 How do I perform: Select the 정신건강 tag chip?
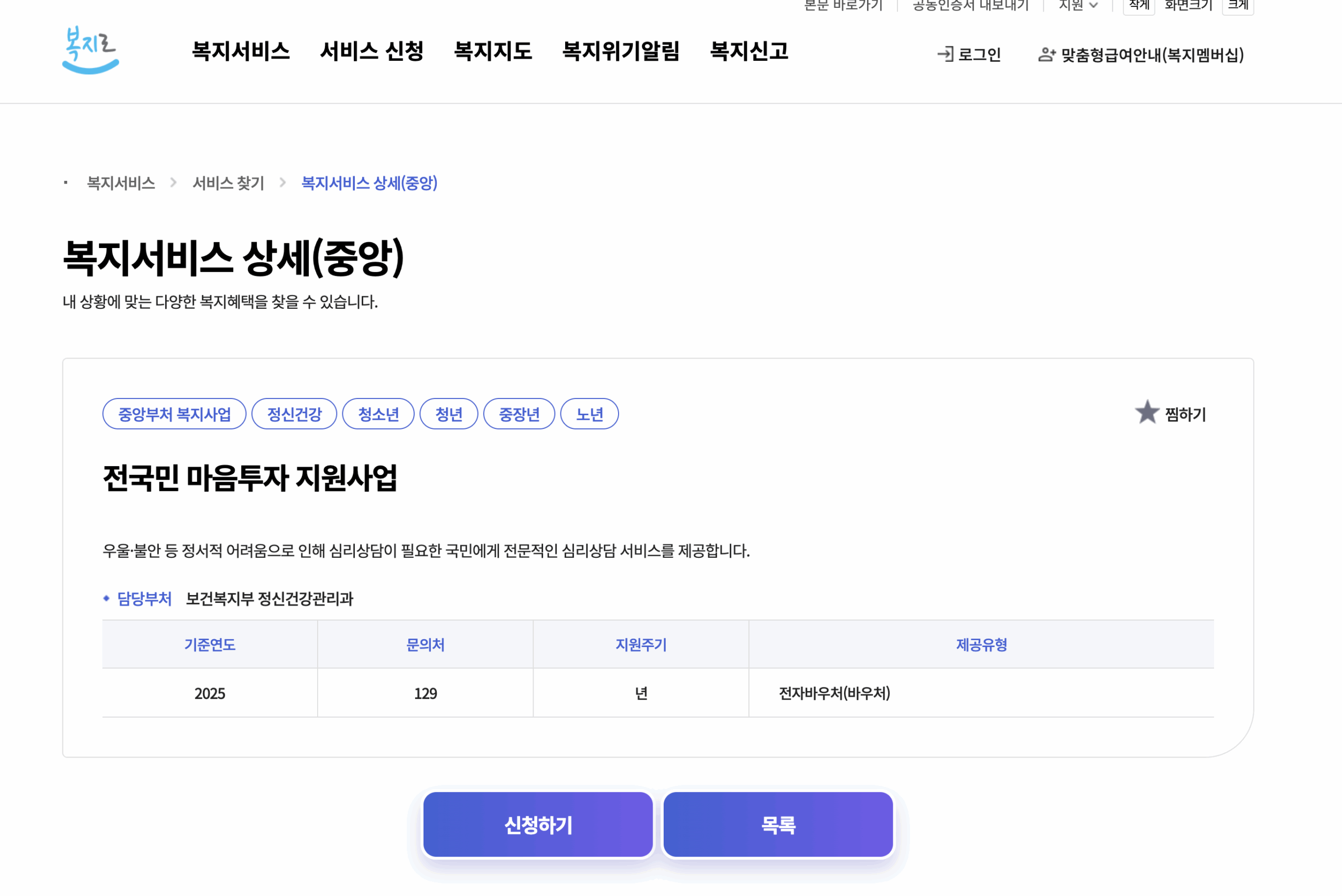(x=294, y=413)
